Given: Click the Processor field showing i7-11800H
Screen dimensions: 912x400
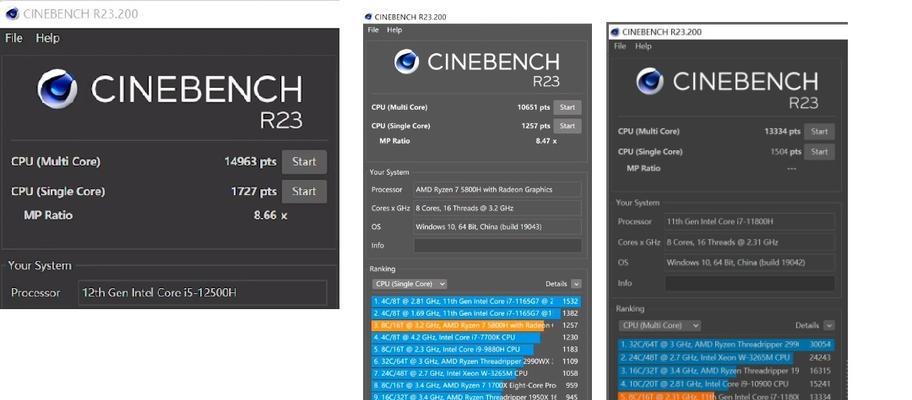Looking at the screenshot, I should [x=750, y=222].
